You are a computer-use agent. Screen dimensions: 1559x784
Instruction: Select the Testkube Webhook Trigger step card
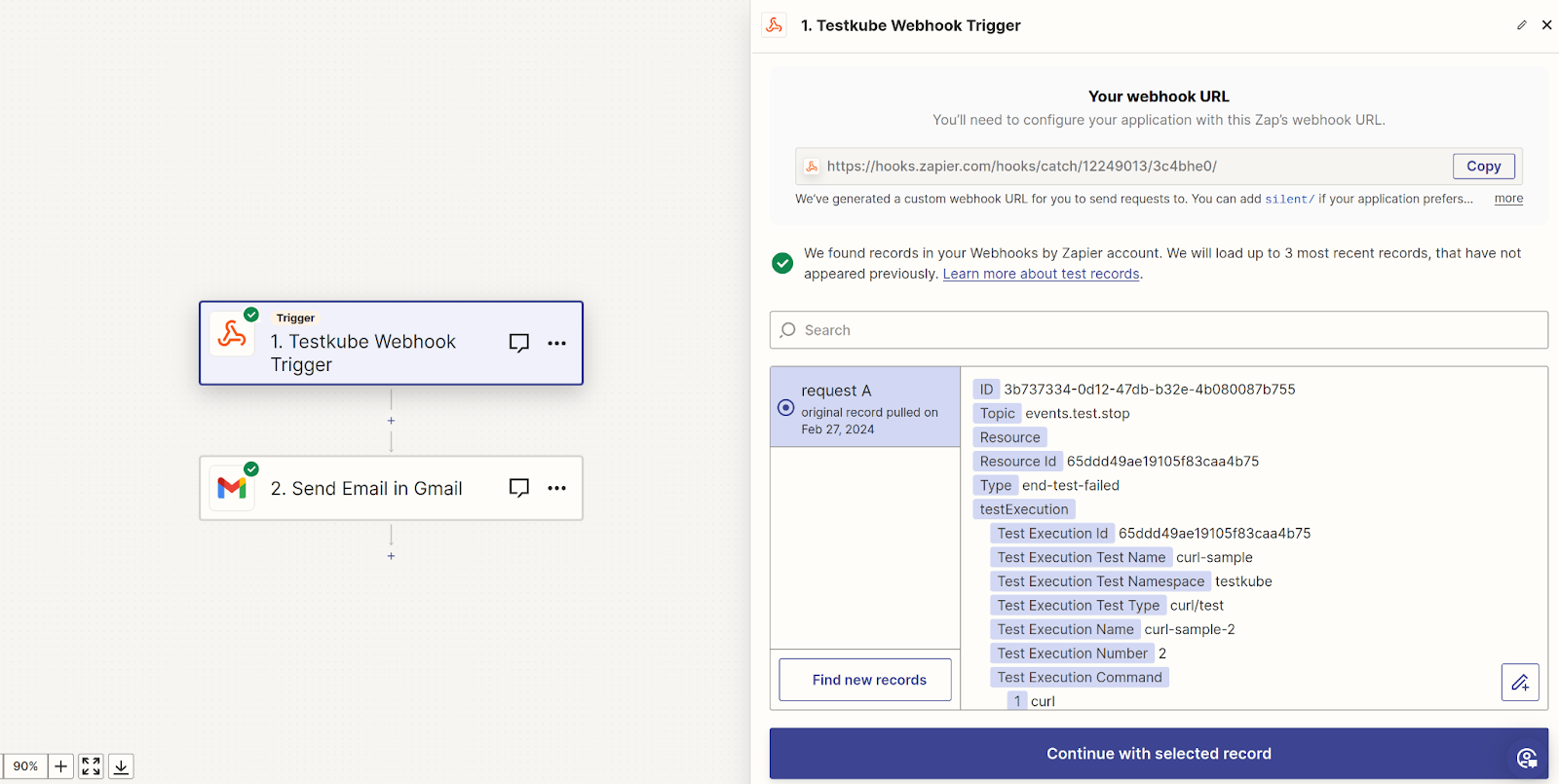click(x=391, y=343)
